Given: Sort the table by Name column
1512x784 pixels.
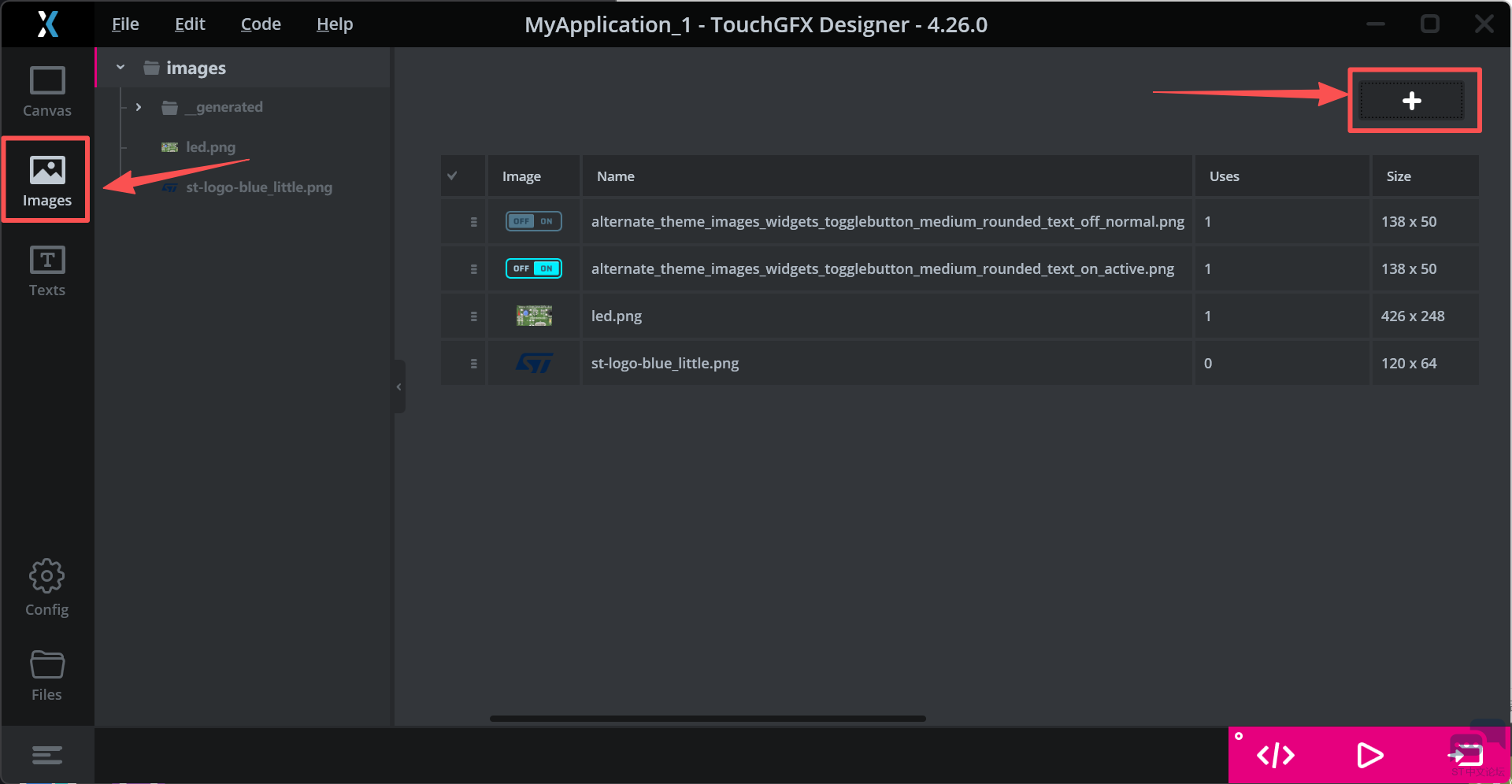Looking at the screenshot, I should 615,176.
